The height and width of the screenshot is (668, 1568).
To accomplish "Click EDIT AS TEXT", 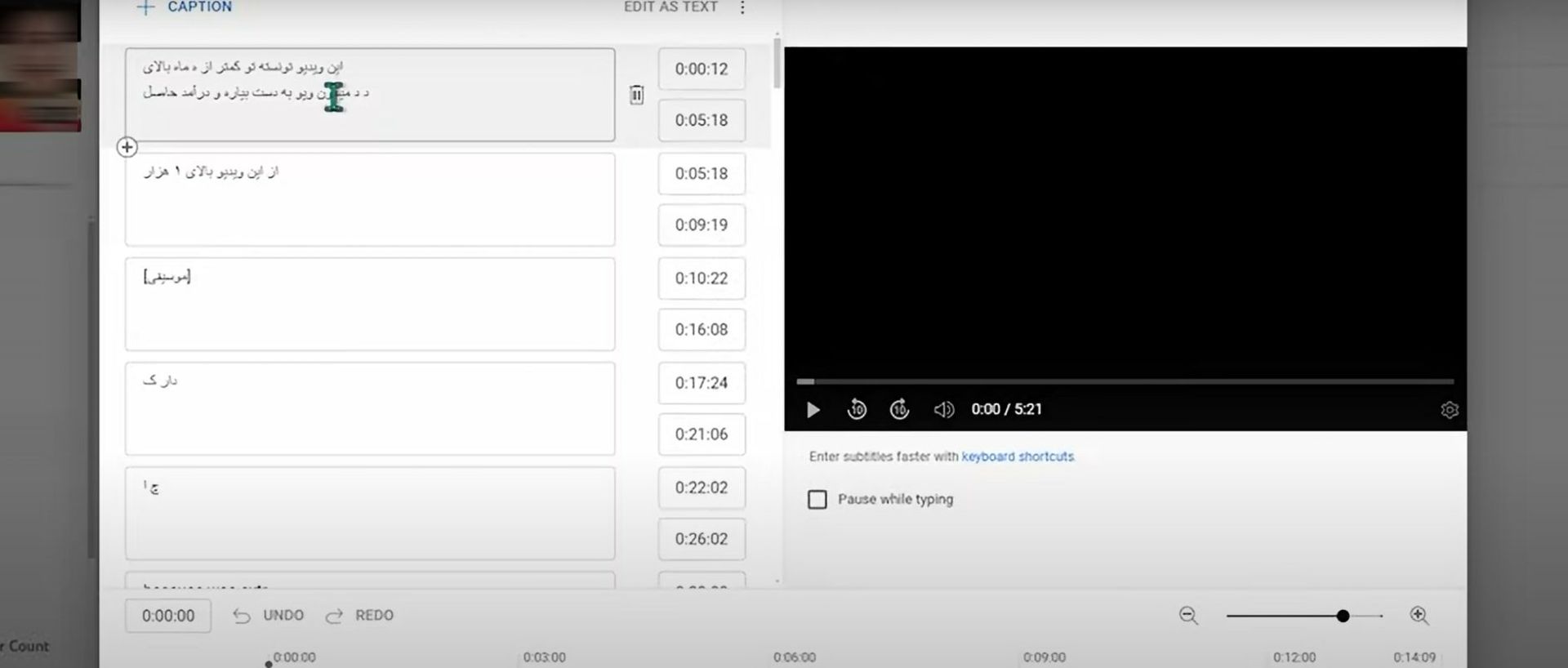I will pos(670,7).
